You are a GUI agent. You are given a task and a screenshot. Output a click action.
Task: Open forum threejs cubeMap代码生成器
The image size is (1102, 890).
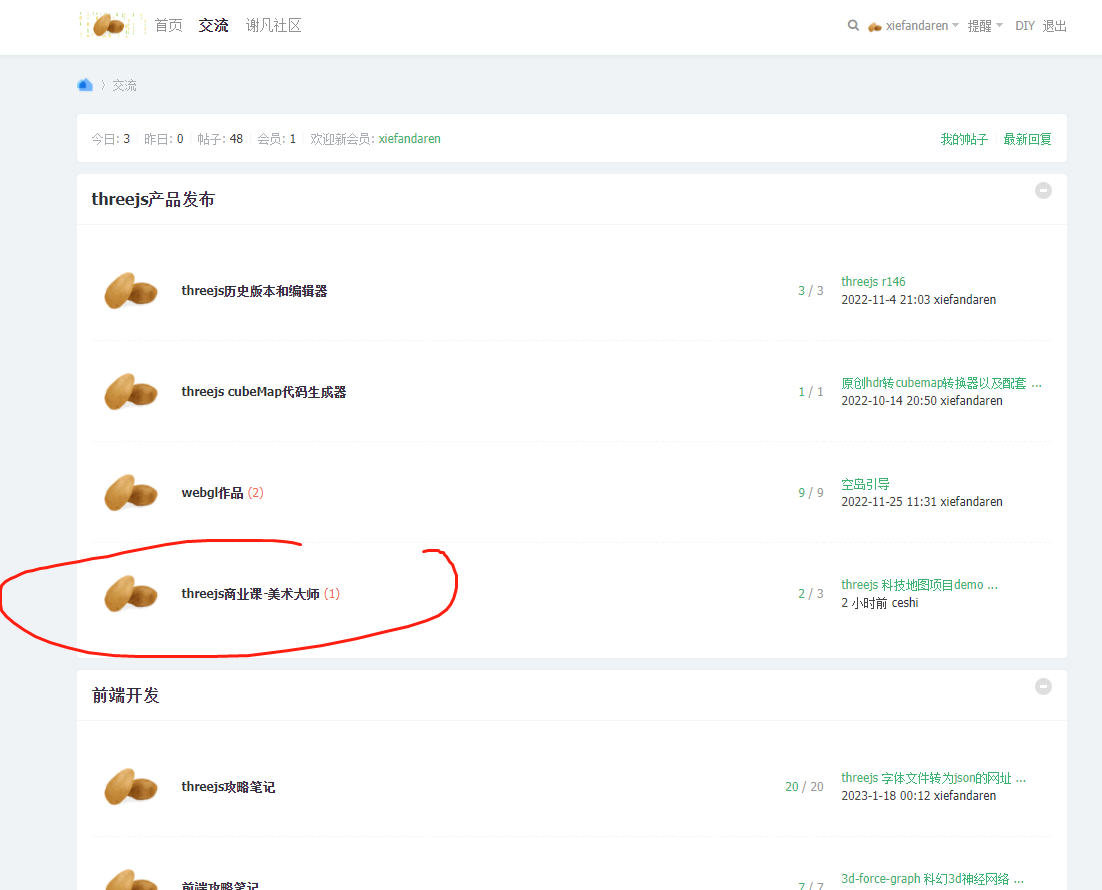point(264,392)
